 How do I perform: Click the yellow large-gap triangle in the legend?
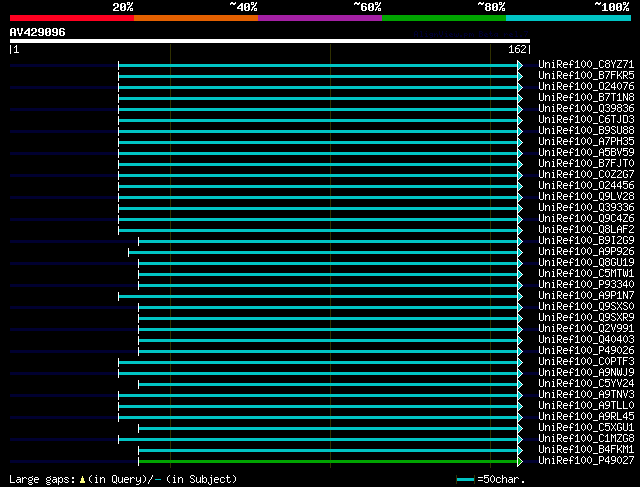tap(82, 480)
